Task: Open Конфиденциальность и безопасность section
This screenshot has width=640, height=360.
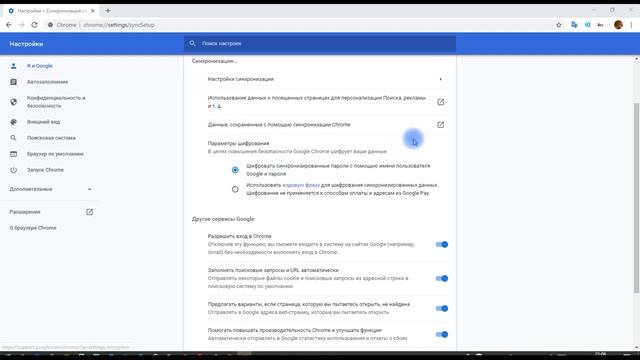Action: point(56,102)
